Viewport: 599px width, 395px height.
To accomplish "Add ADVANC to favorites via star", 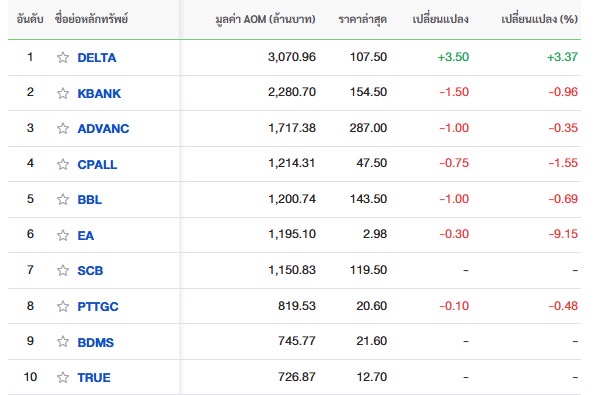I will (63, 128).
